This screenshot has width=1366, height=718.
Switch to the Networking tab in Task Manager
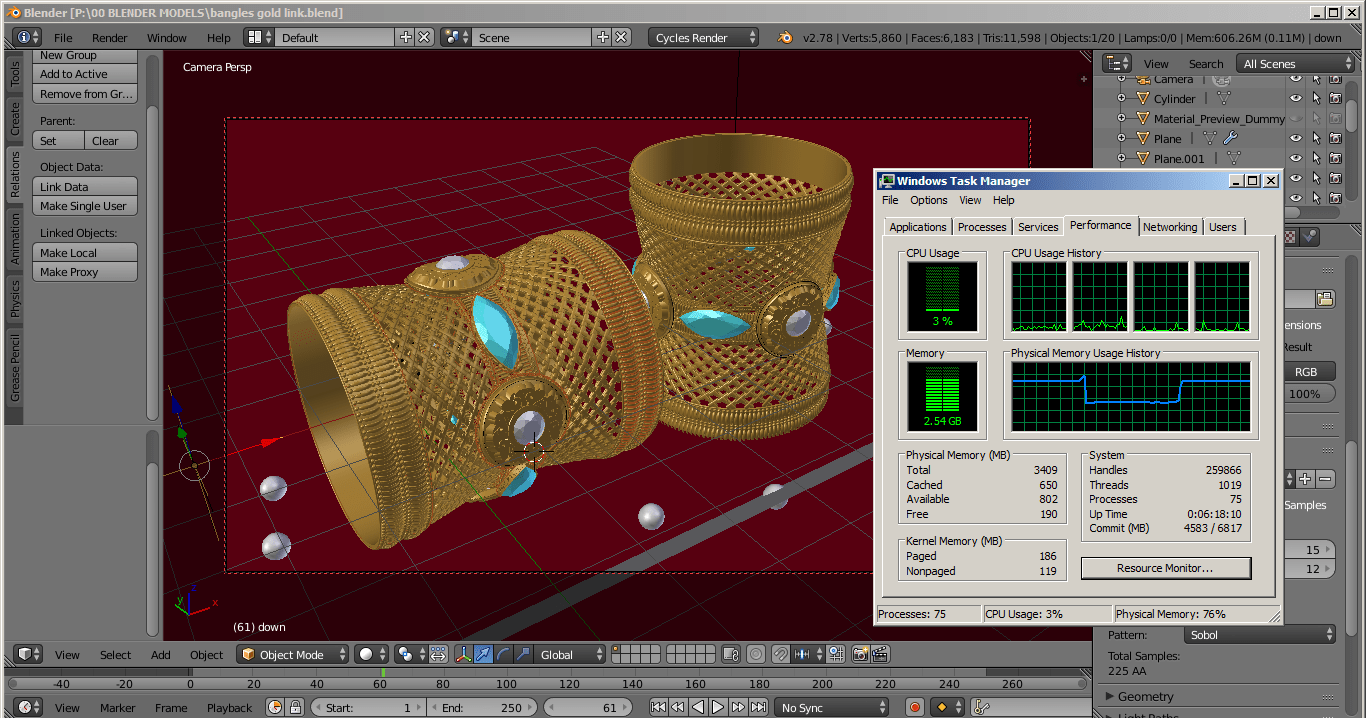coord(1170,227)
